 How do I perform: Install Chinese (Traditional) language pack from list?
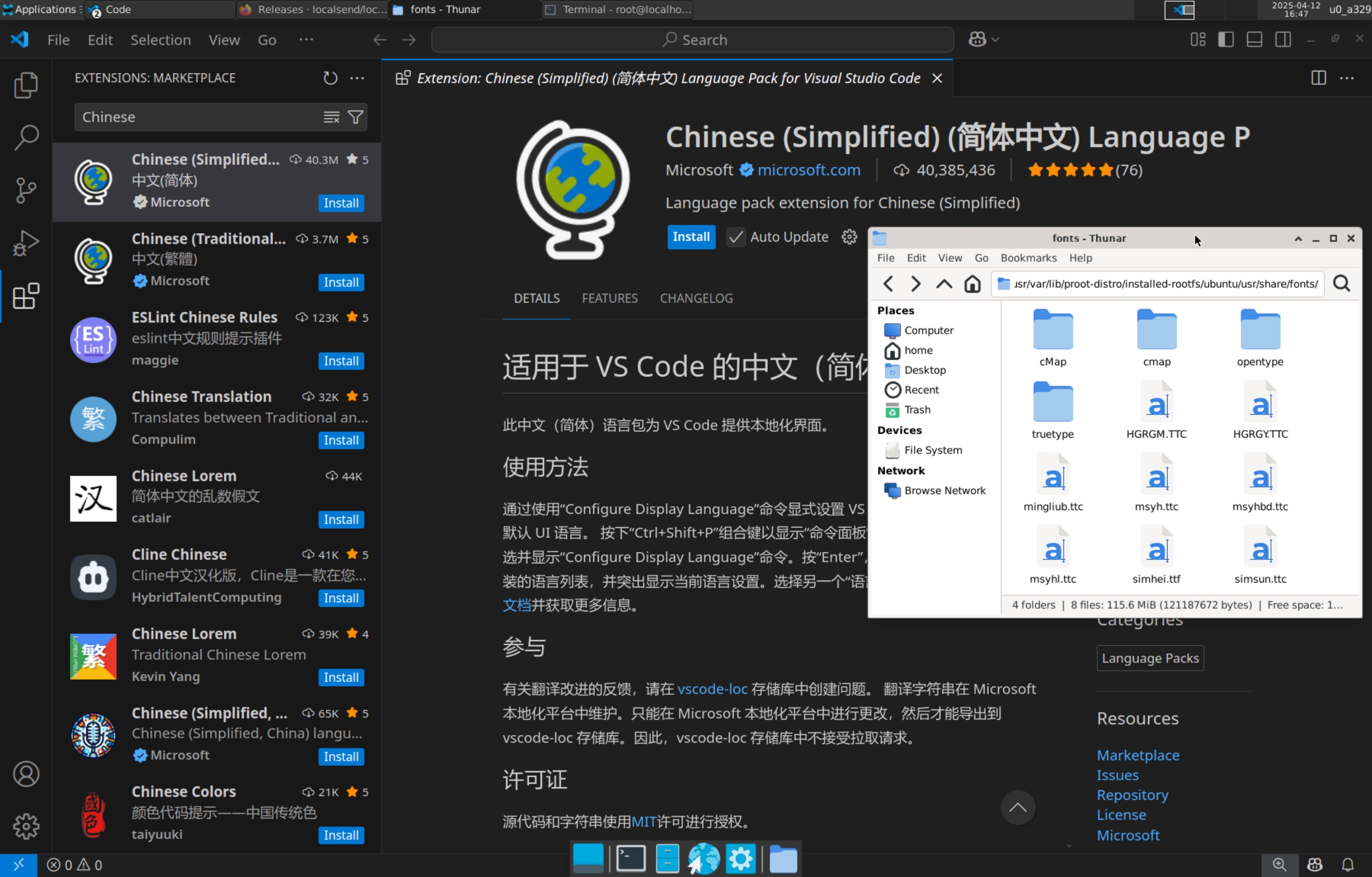pyautogui.click(x=341, y=282)
